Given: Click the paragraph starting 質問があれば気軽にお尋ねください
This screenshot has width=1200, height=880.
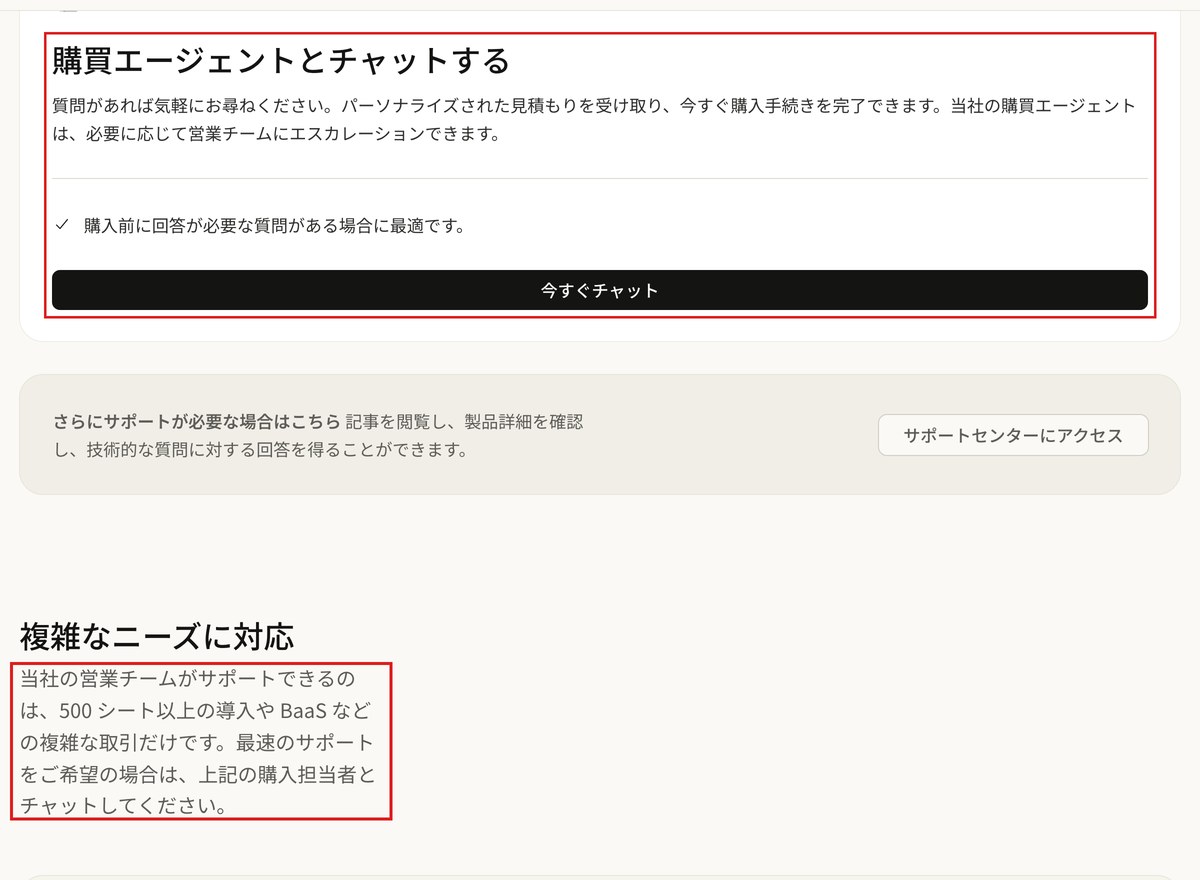Looking at the screenshot, I should pos(595,119).
